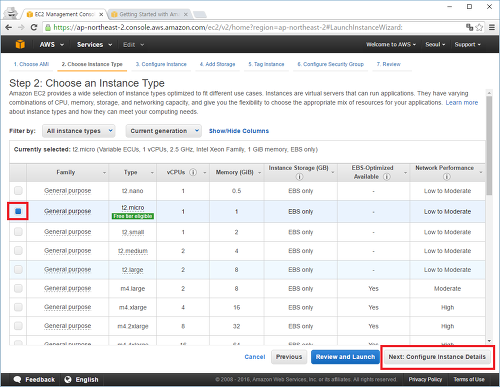Close the Getting Started with Amazon tab
The image size is (500, 387).
(x=186, y=14)
